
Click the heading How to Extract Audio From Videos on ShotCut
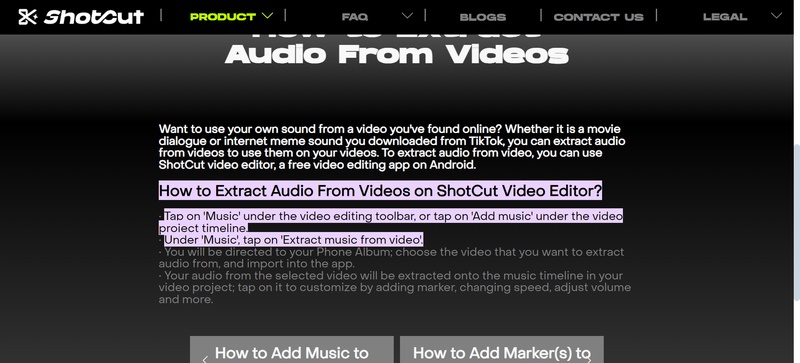[381, 191]
